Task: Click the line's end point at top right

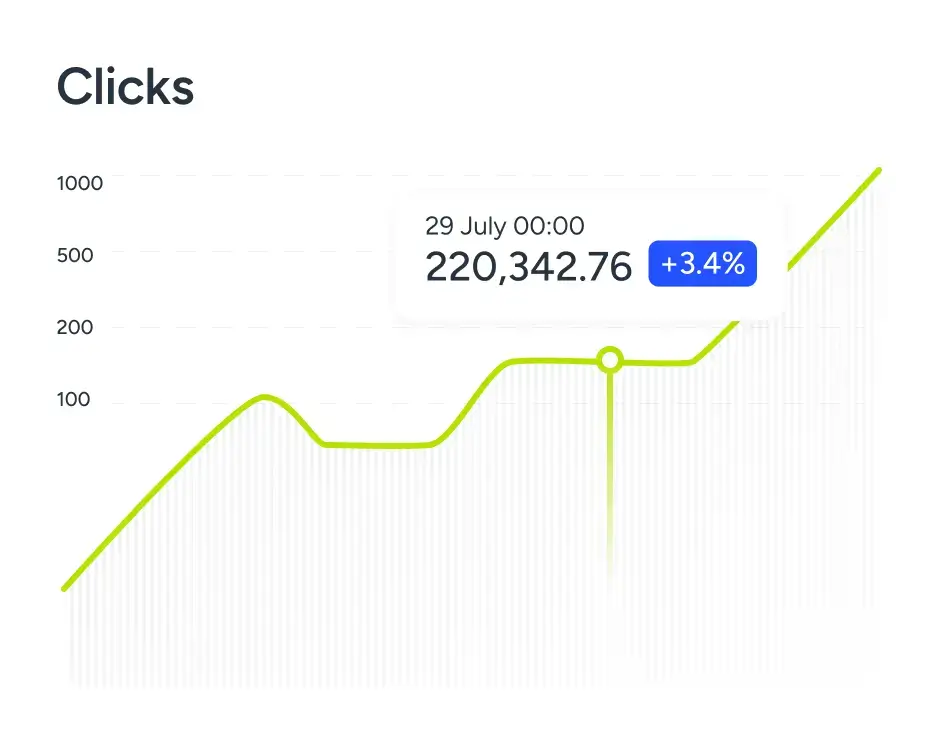Action: pos(879,170)
